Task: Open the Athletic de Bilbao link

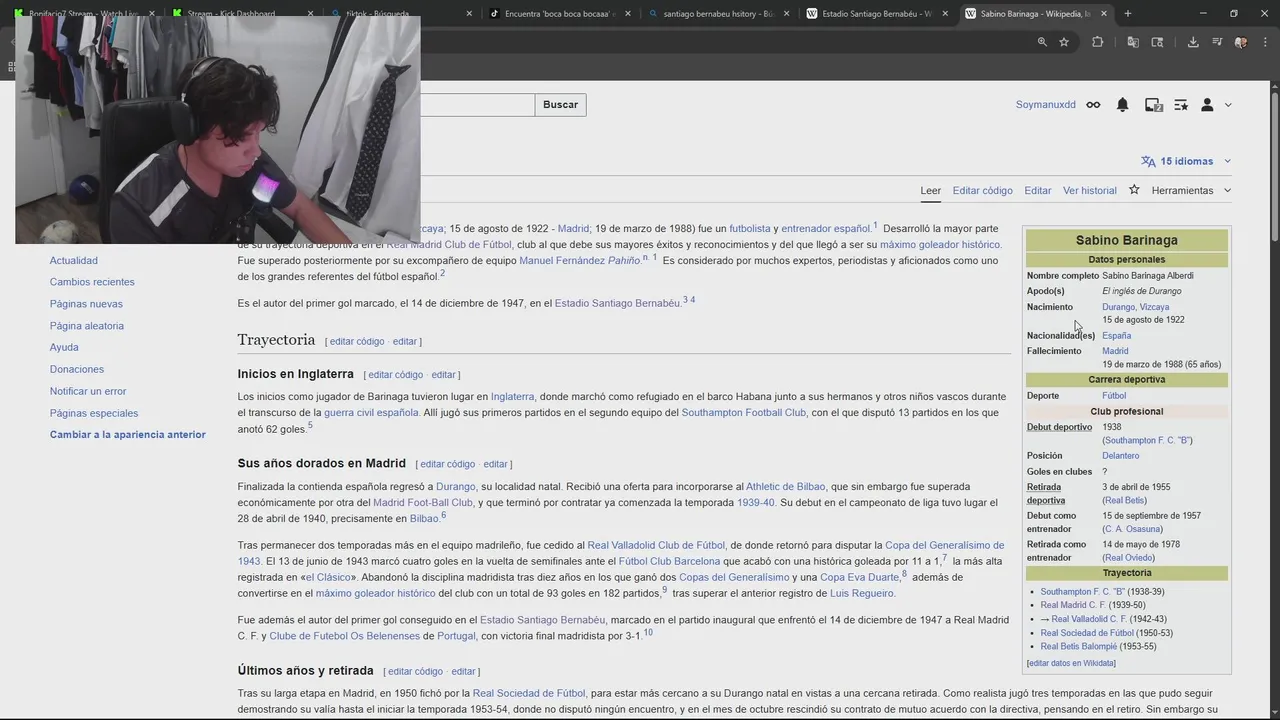Action: 785,487
